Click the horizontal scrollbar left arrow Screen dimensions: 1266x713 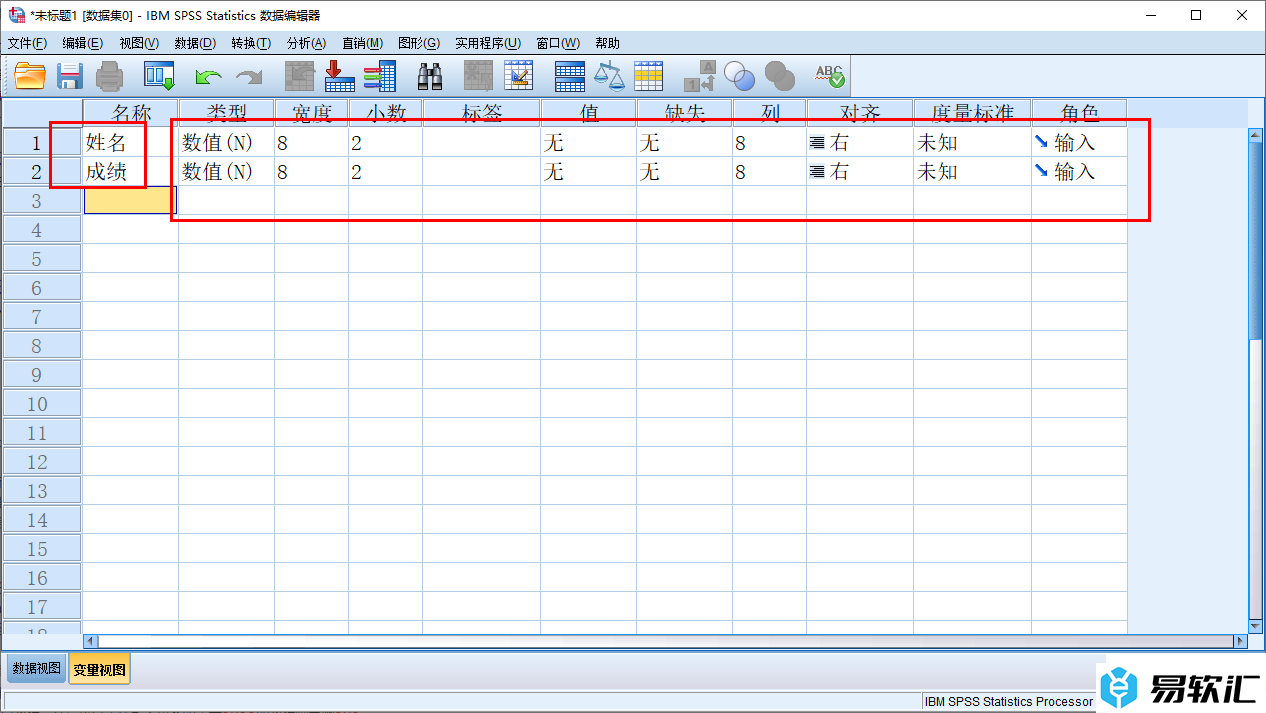click(x=91, y=641)
